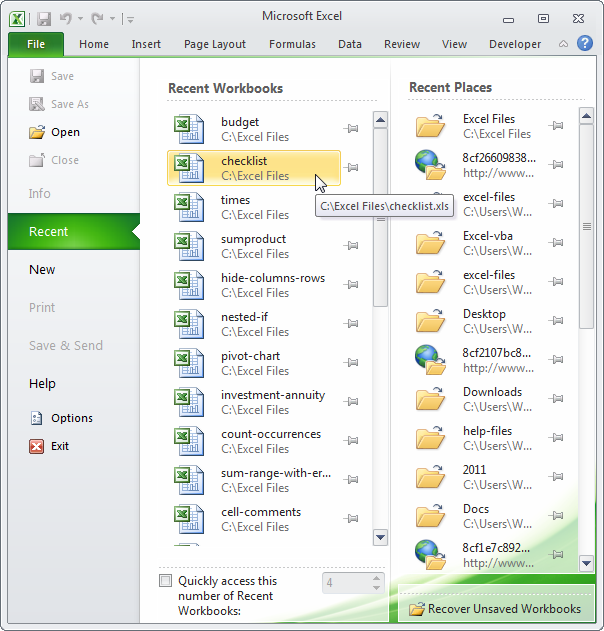This screenshot has height=631, width=604.
Task: Open the Customize Quick Access Toolbar dropdown
Action: click(x=130, y=19)
